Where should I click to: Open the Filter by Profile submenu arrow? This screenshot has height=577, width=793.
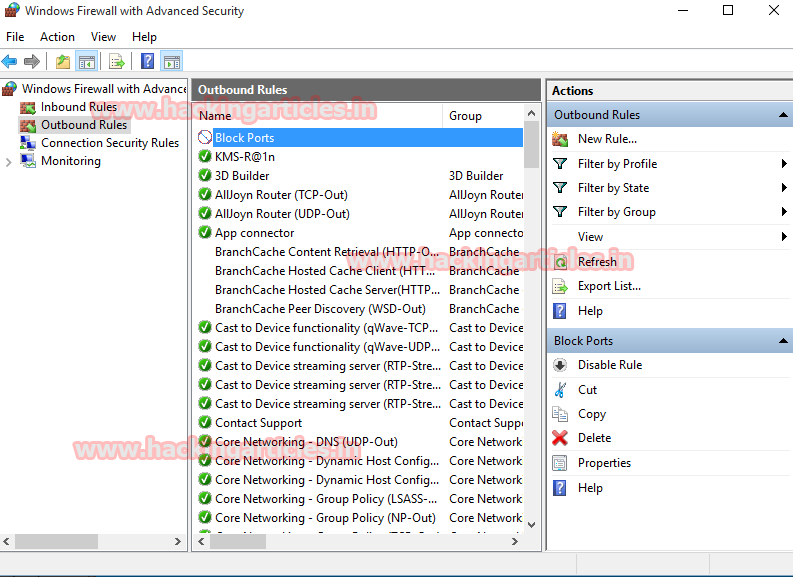click(783, 163)
